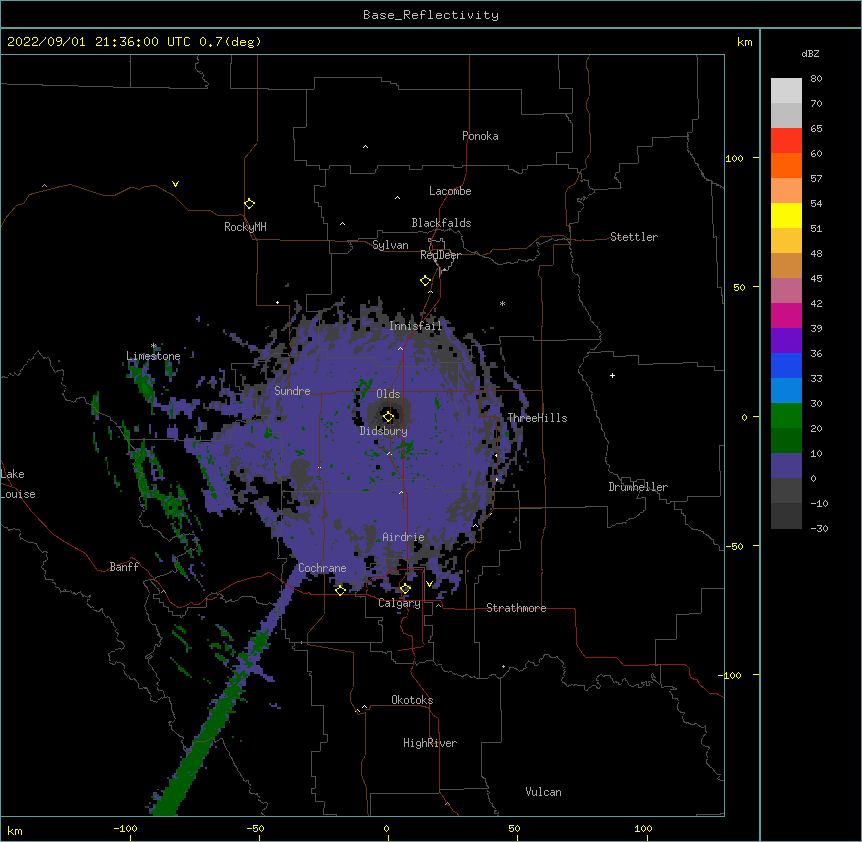The width and height of the screenshot is (862, 842).
Task: Click the Stettler city label
Action: pos(633,237)
